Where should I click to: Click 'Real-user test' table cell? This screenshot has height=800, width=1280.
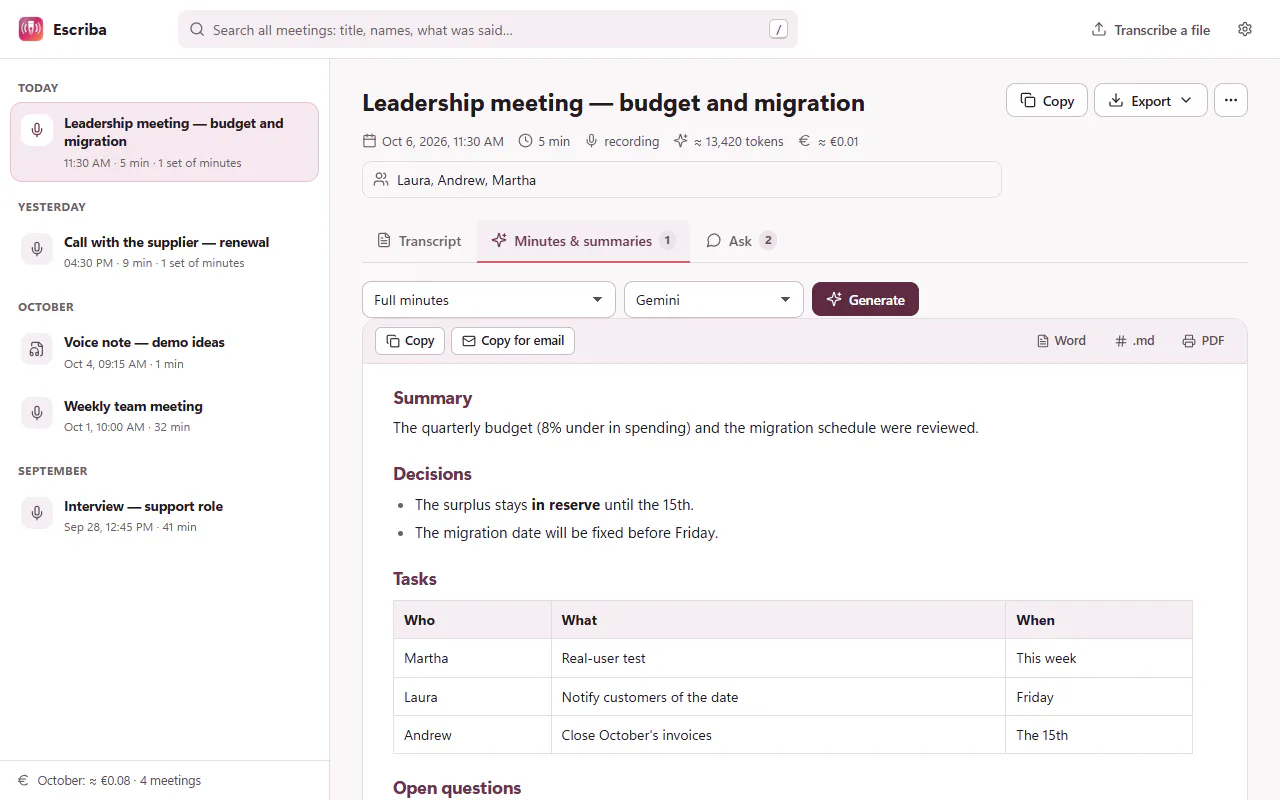pyautogui.click(x=778, y=658)
